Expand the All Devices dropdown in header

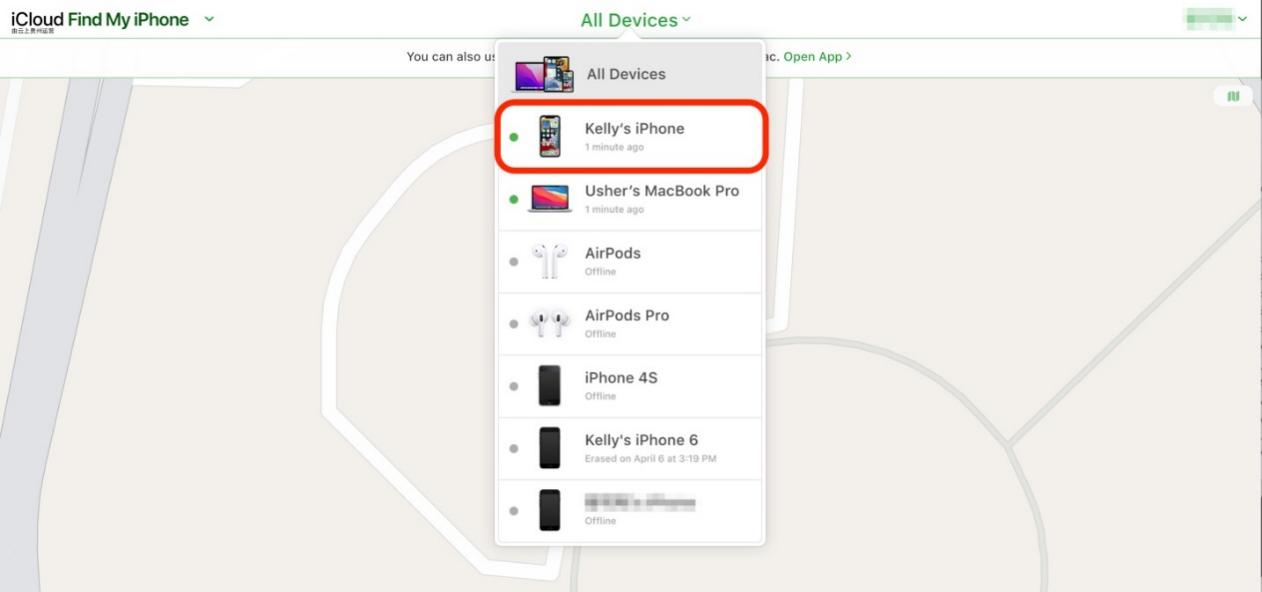click(635, 20)
